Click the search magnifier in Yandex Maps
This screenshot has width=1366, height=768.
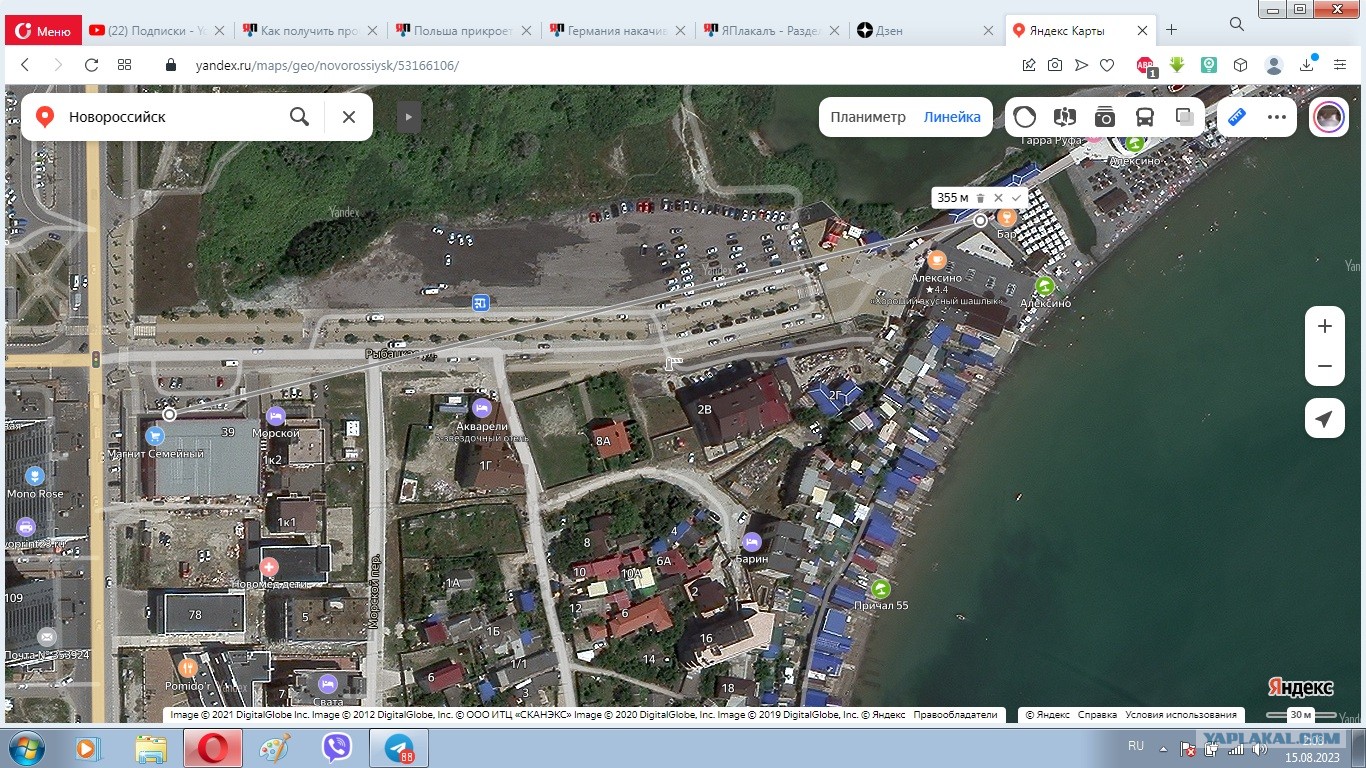[299, 117]
